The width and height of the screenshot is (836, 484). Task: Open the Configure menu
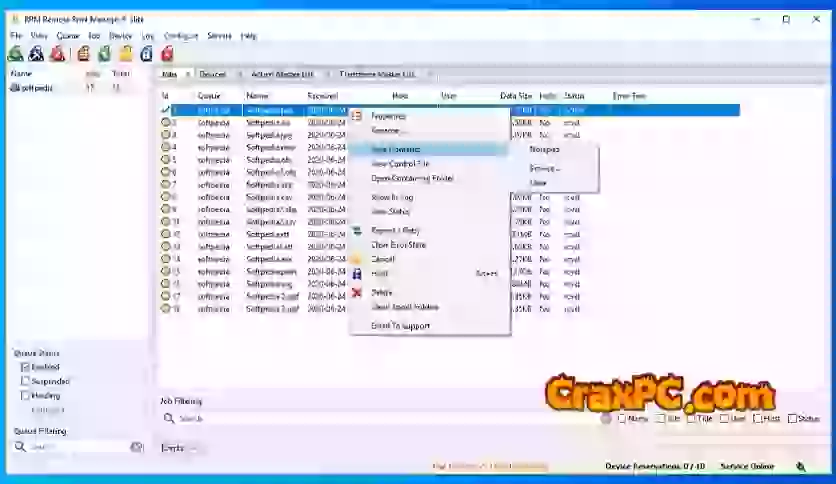(x=181, y=36)
